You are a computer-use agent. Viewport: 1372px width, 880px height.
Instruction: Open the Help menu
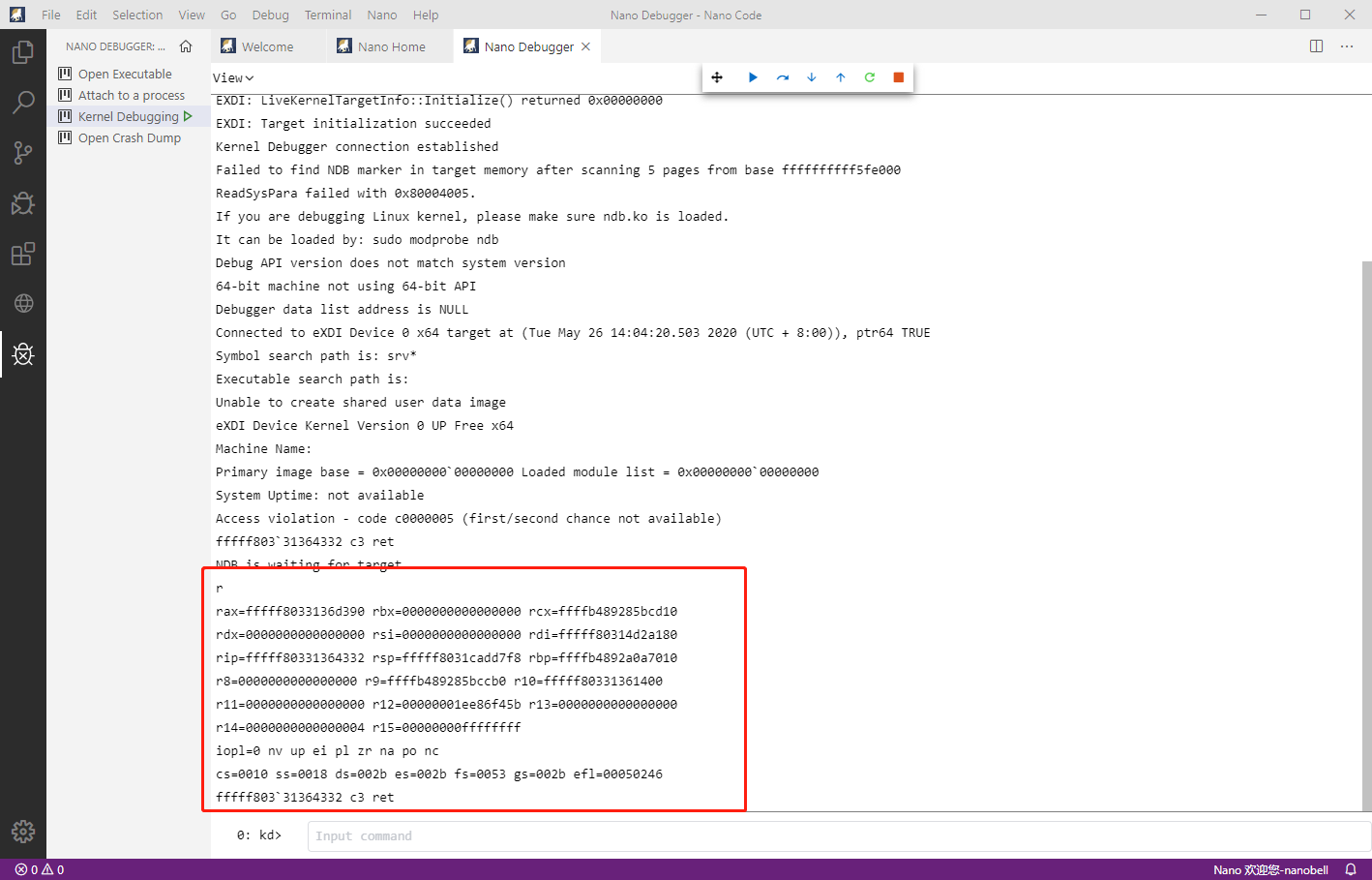(x=426, y=15)
